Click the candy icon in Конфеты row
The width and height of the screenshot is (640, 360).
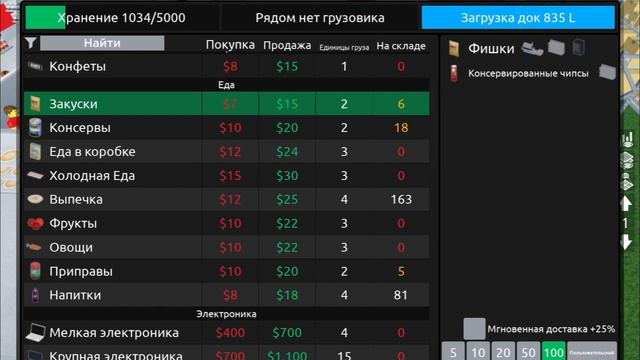pos(35,66)
